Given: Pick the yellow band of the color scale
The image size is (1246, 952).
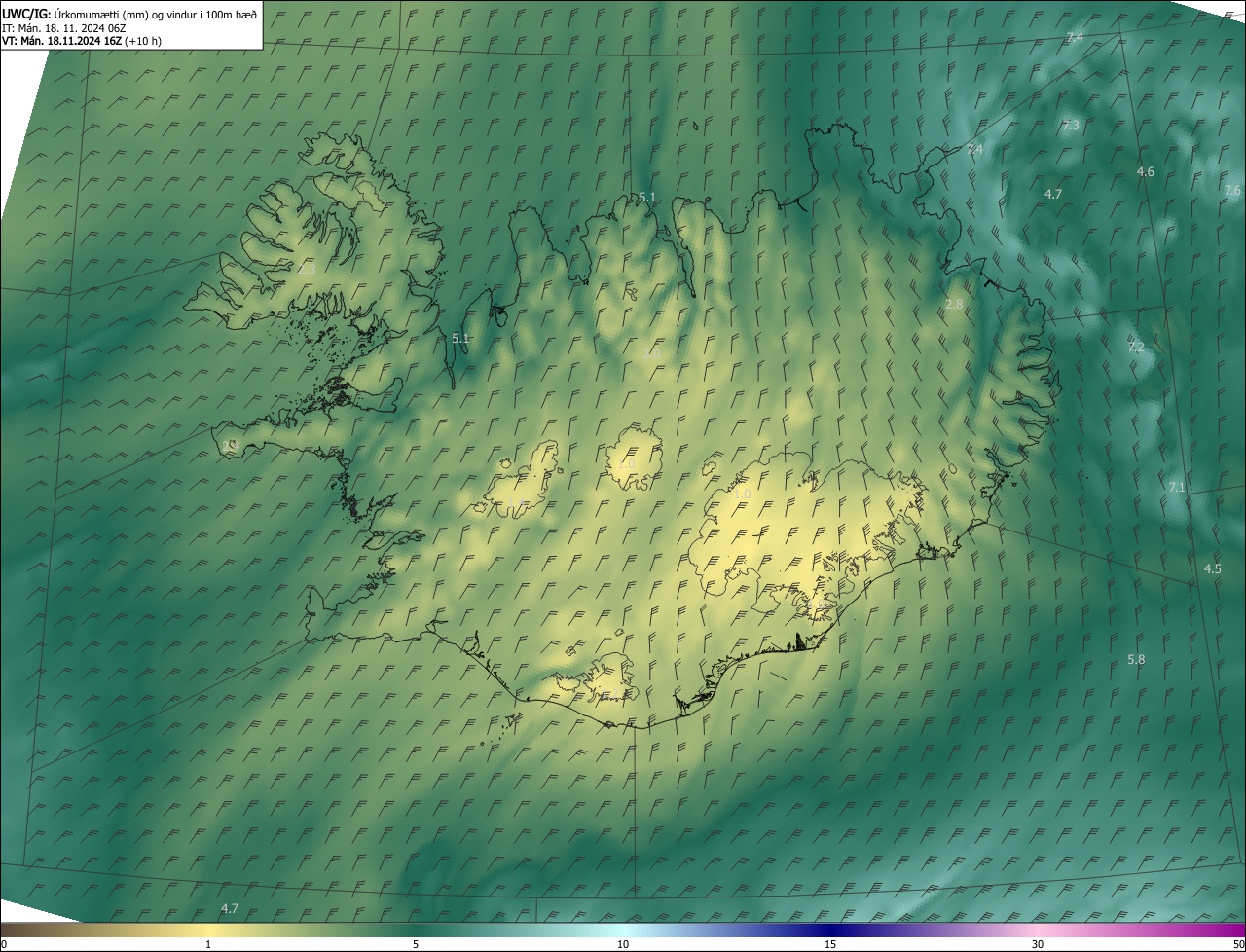Looking at the screenshot, I should pyautogui.click(x=209, y=931).
